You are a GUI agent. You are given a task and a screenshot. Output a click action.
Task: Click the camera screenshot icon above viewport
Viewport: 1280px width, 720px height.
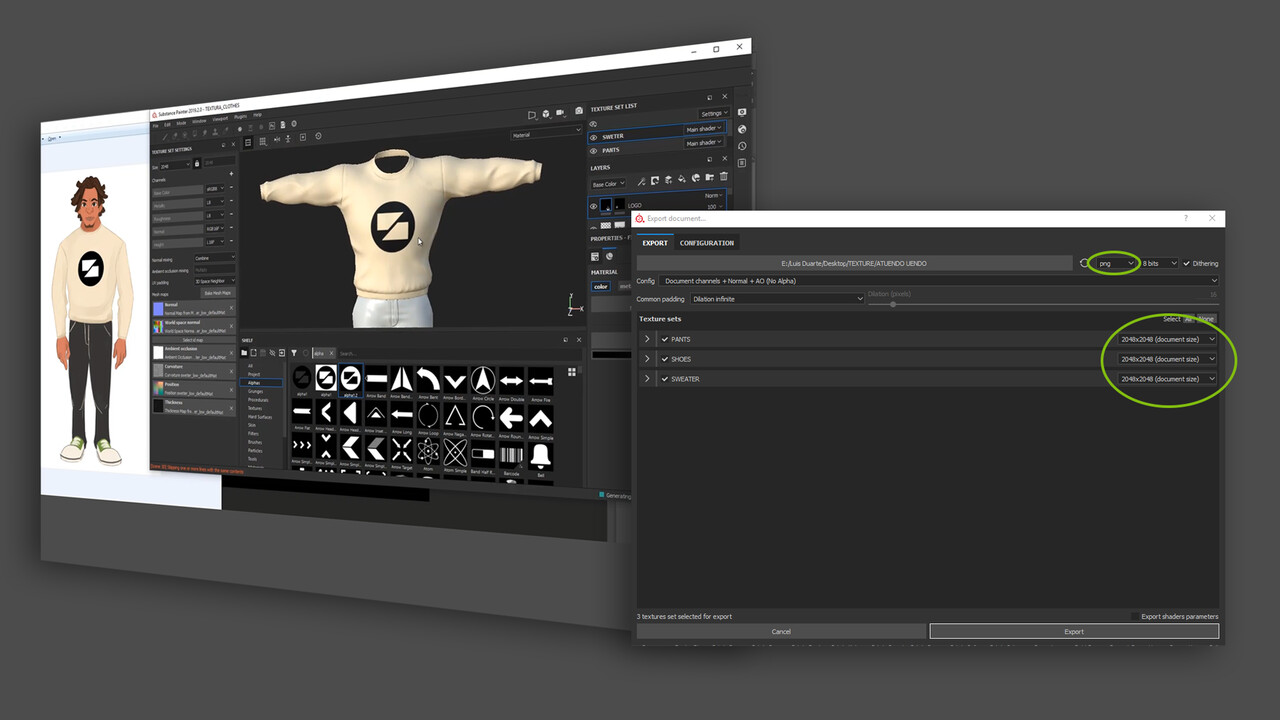[x=578, y=111]
